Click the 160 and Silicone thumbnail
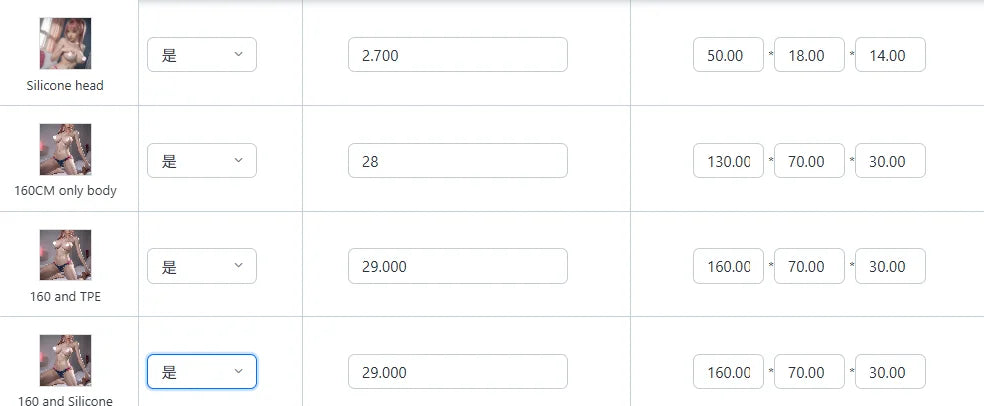The height and width of the screenshot is (406, 984). point(65,360)
